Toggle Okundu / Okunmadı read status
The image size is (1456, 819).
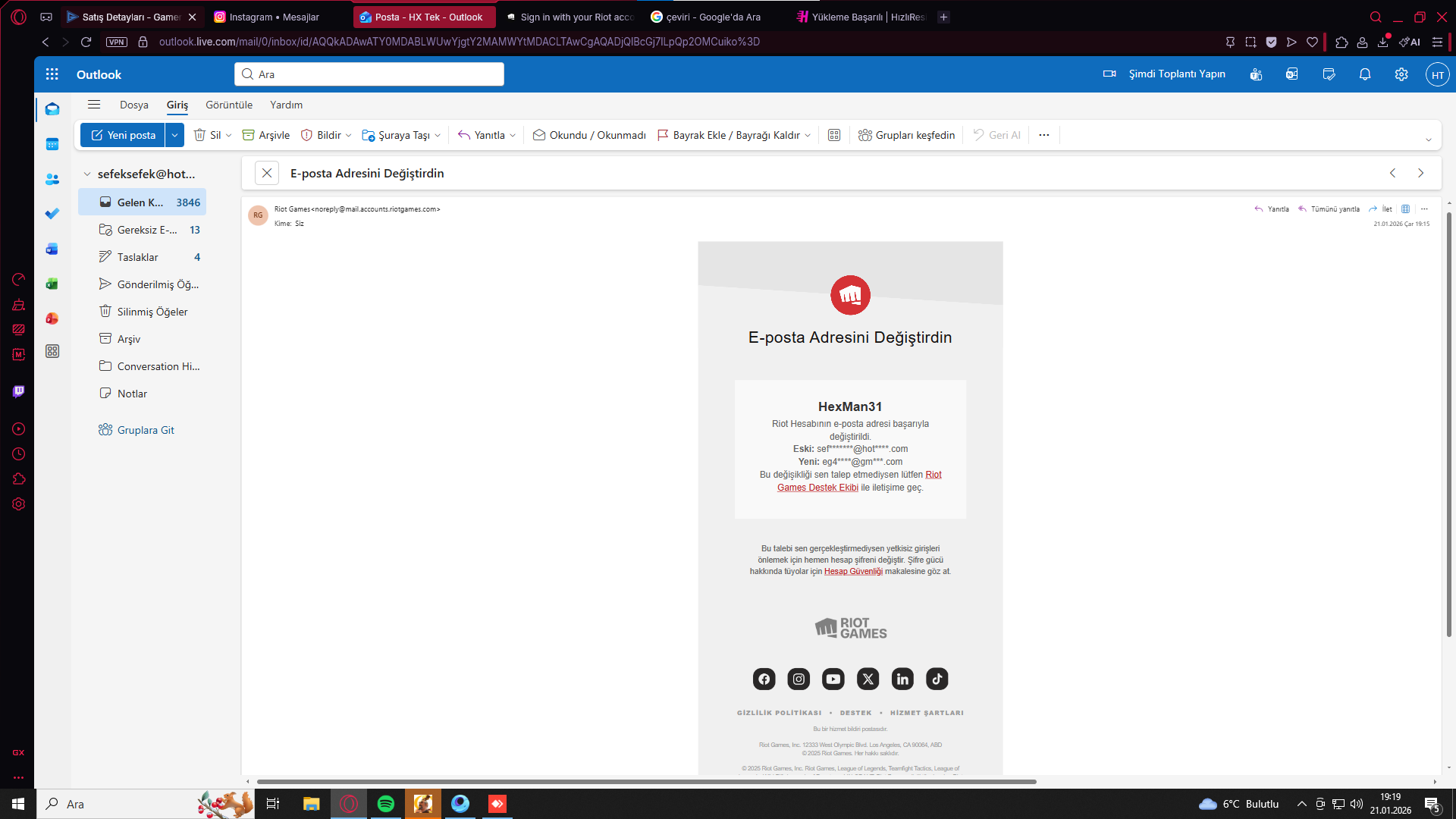(589, 135)
